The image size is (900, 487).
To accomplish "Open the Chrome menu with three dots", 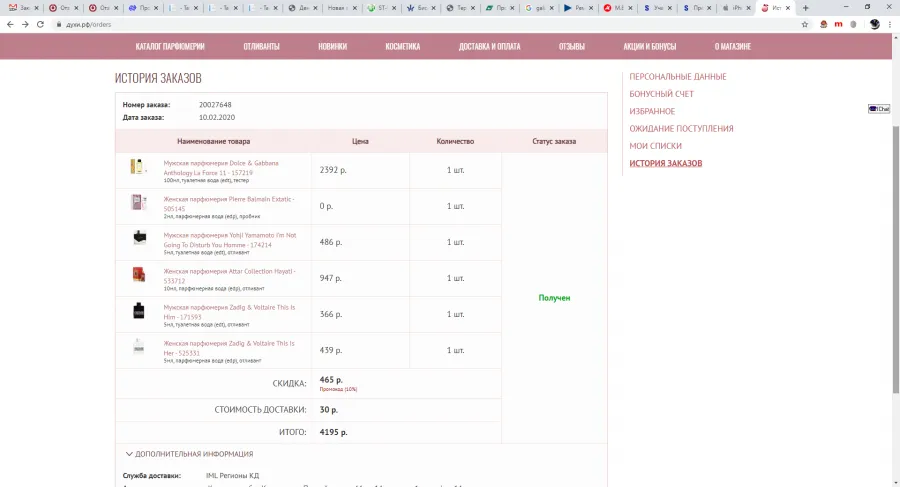I will pyautogui.click(x=890, y=24).
